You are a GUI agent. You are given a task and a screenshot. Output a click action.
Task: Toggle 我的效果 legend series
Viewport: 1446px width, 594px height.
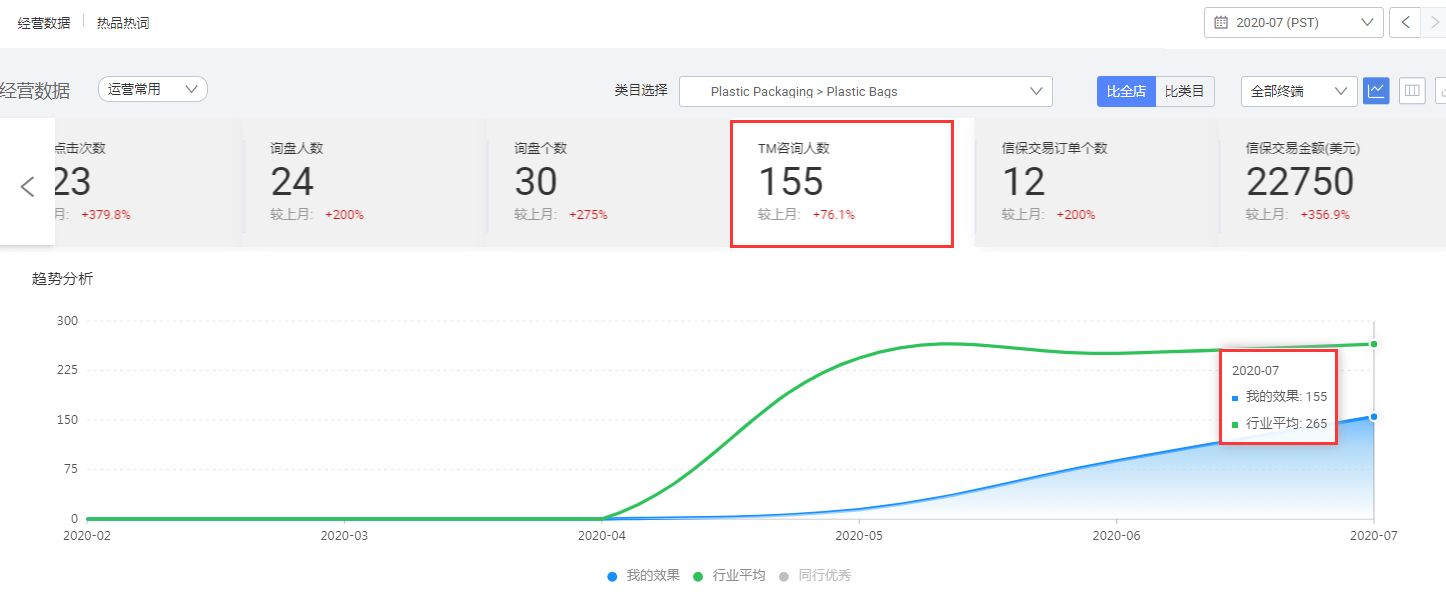pyautogui.click(x=644, y=575)
